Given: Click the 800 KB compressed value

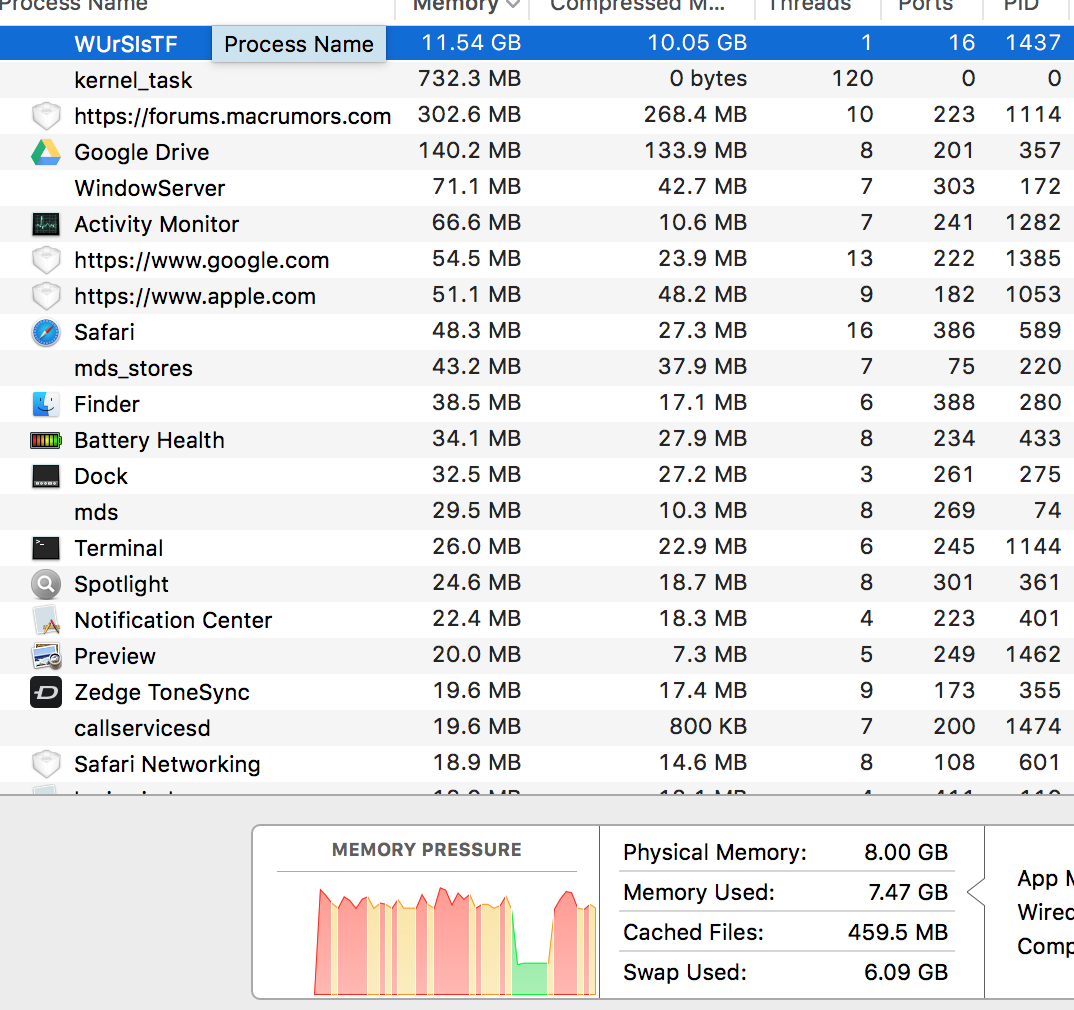Looking at the screenshot, I should [708, 726].
